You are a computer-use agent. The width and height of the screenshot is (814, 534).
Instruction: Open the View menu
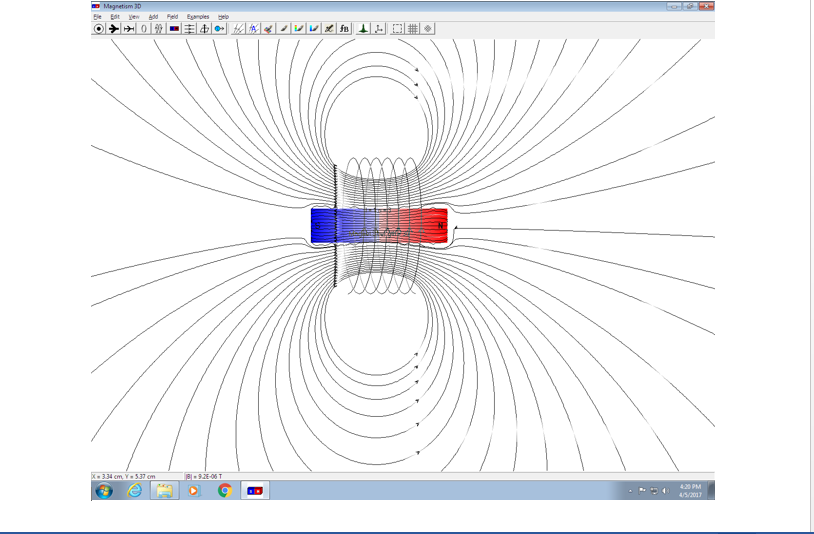coord(133,17)
